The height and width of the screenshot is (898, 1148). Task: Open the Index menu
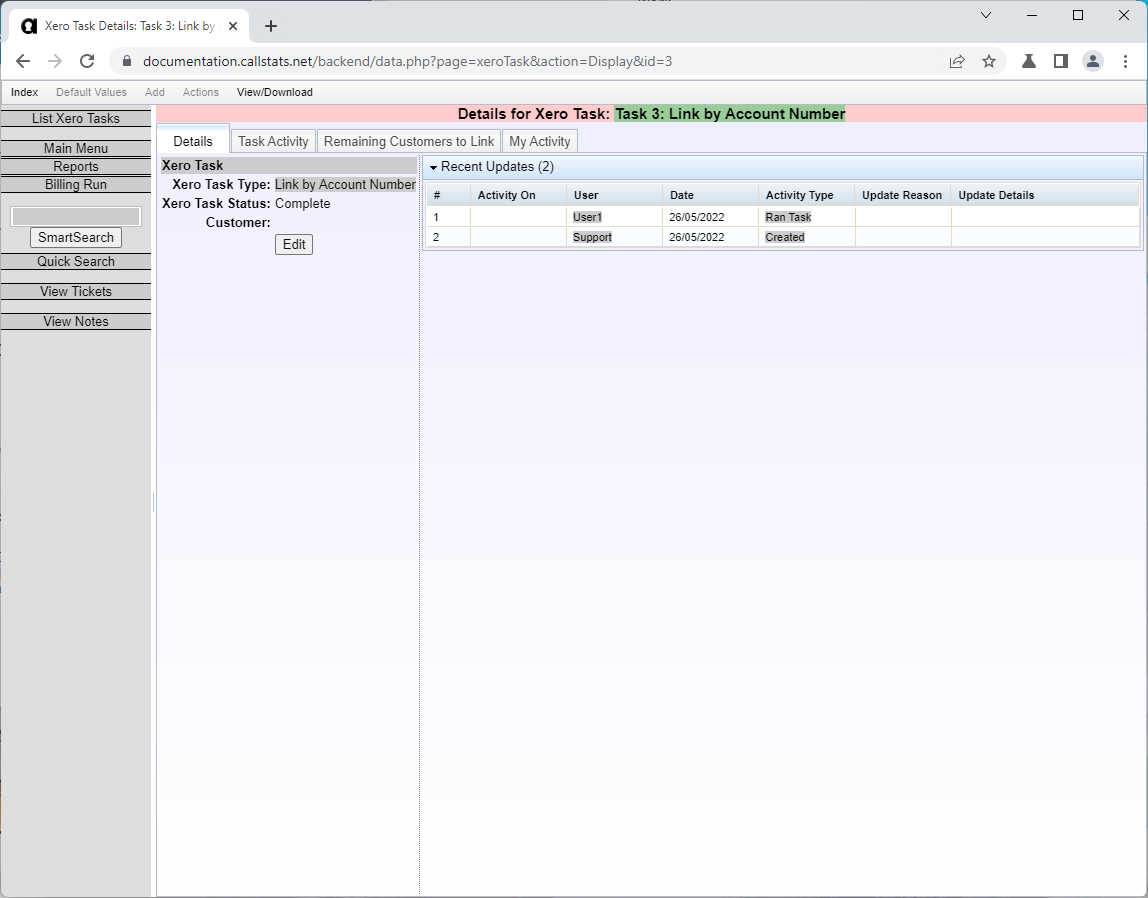coord(24,92)
